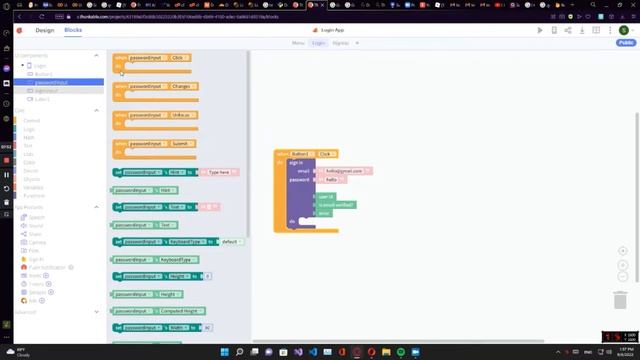The image size is (640, 360).
Task: Zoom out on the blocks workspace
Action: tap(622, 277)
